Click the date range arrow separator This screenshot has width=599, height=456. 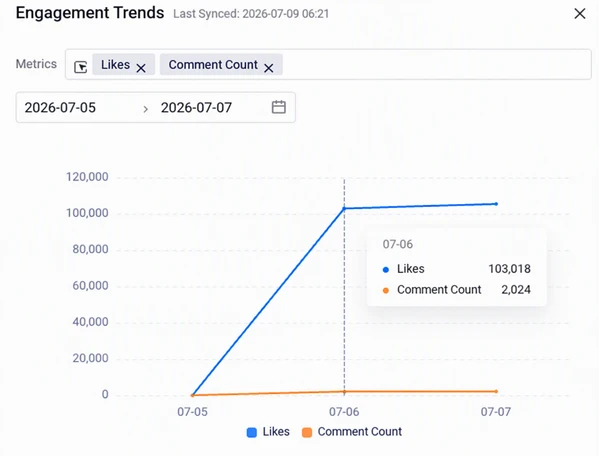[145, 109]
